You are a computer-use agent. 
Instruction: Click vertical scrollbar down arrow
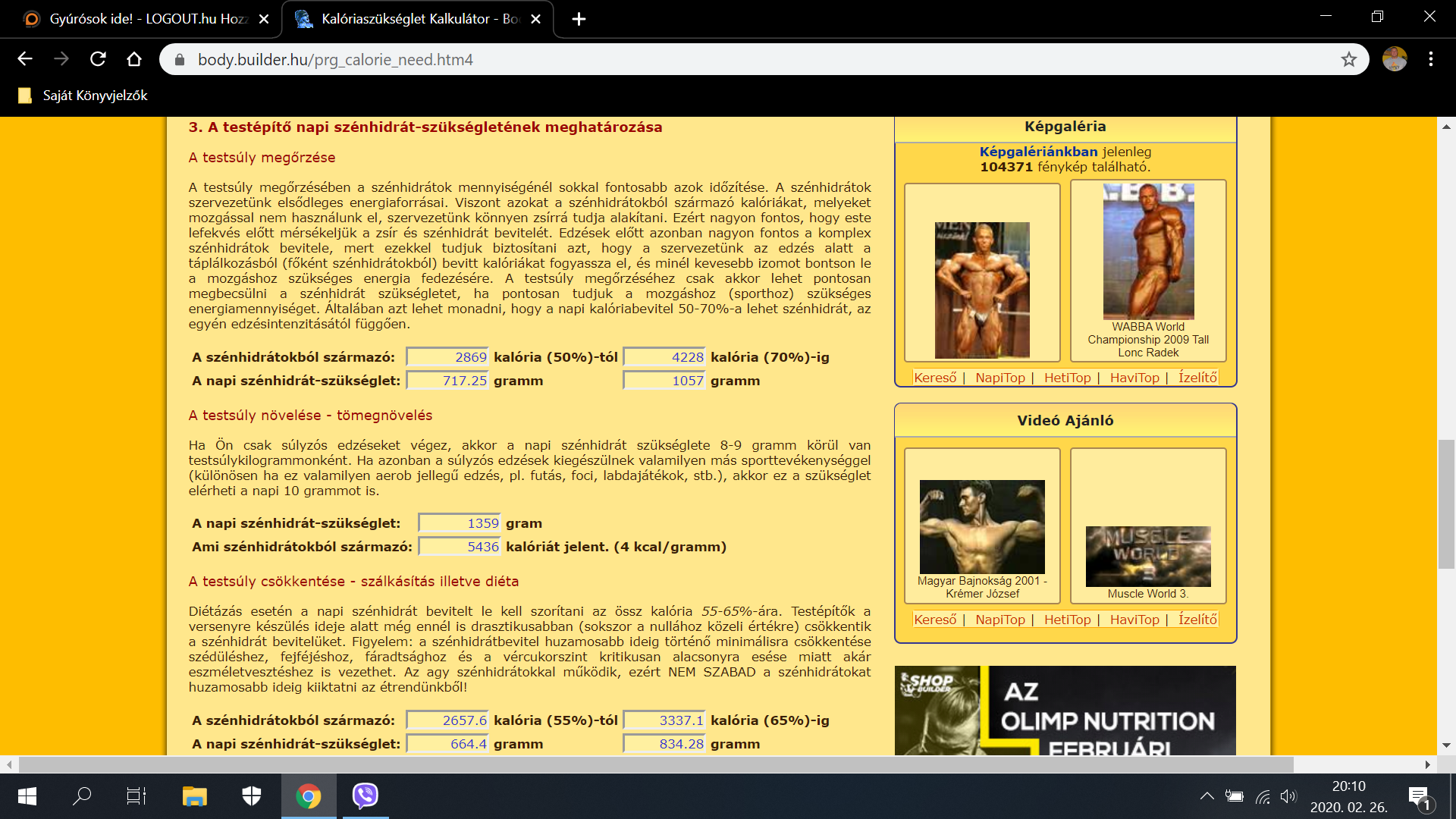pos(1446,745)
